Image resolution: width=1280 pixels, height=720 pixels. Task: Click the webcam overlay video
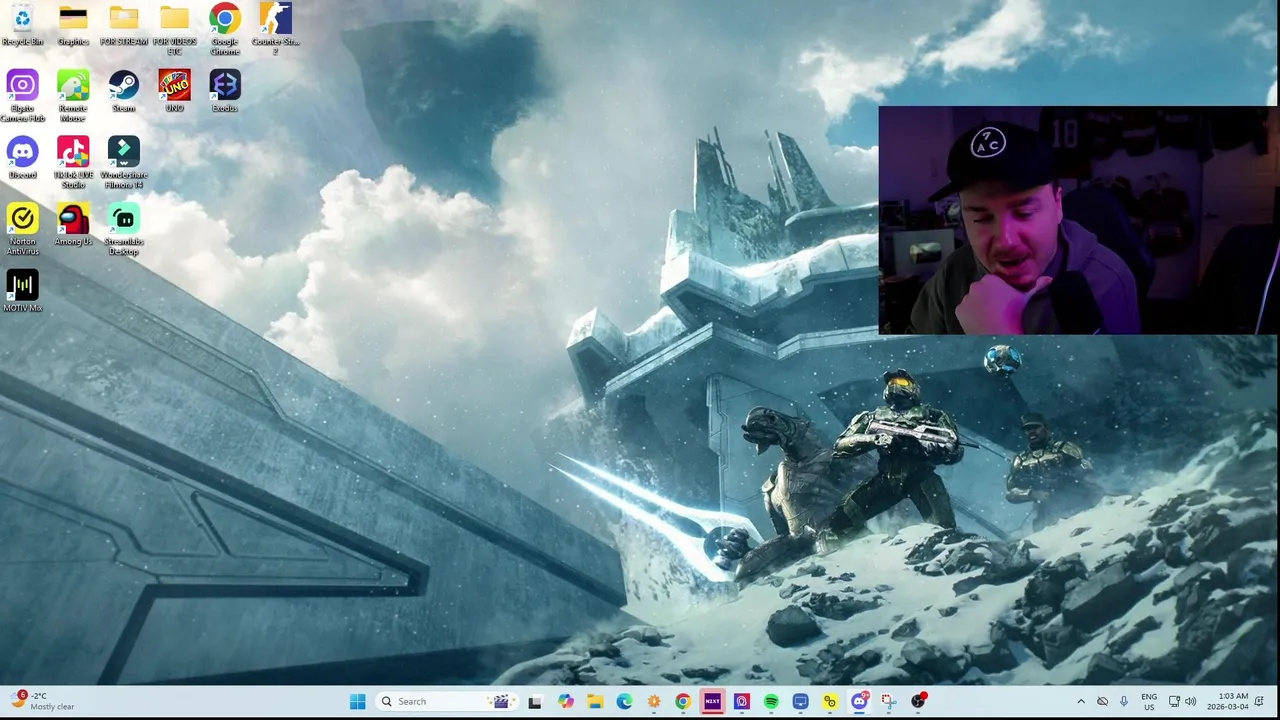point(1078,220)
